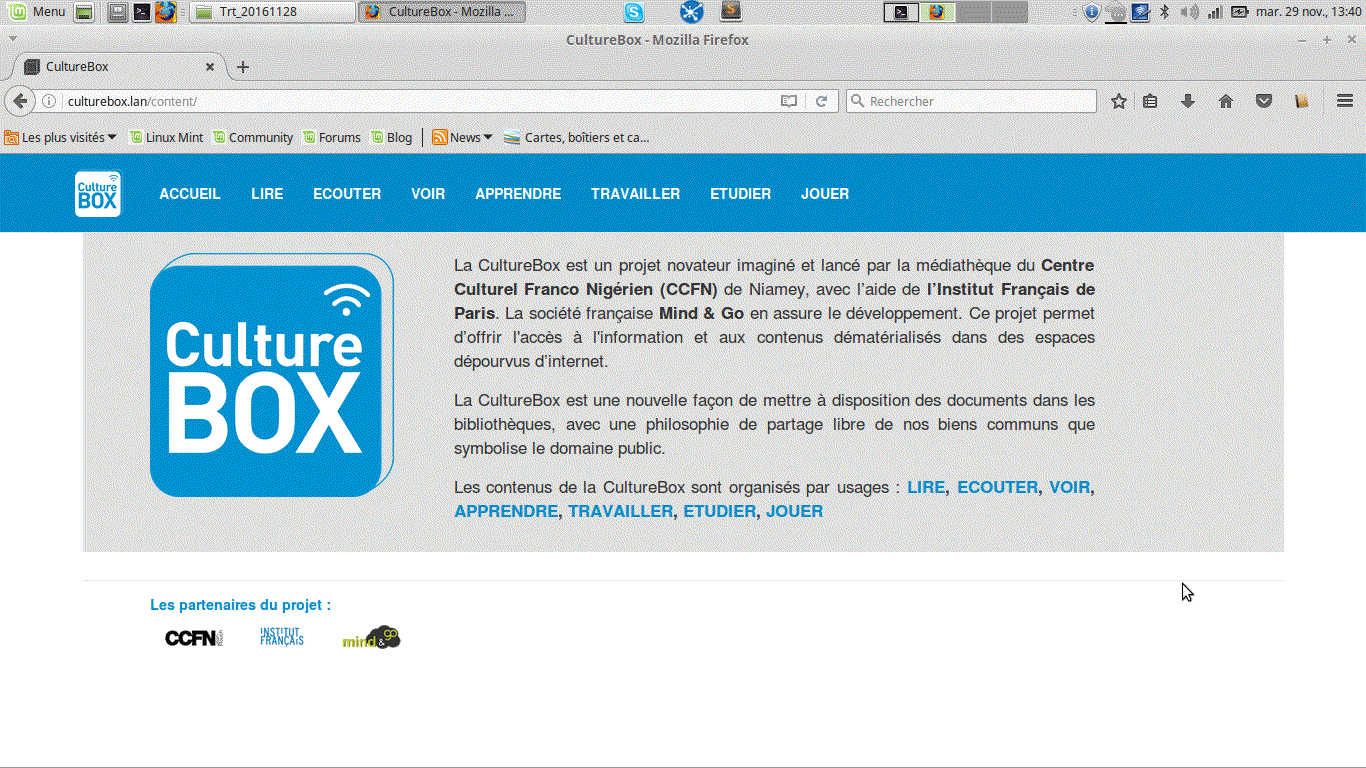Screen dimensions: 1366x768
Task: Open Sublime Text icon in the panel
Action: (x=732, y=12)
